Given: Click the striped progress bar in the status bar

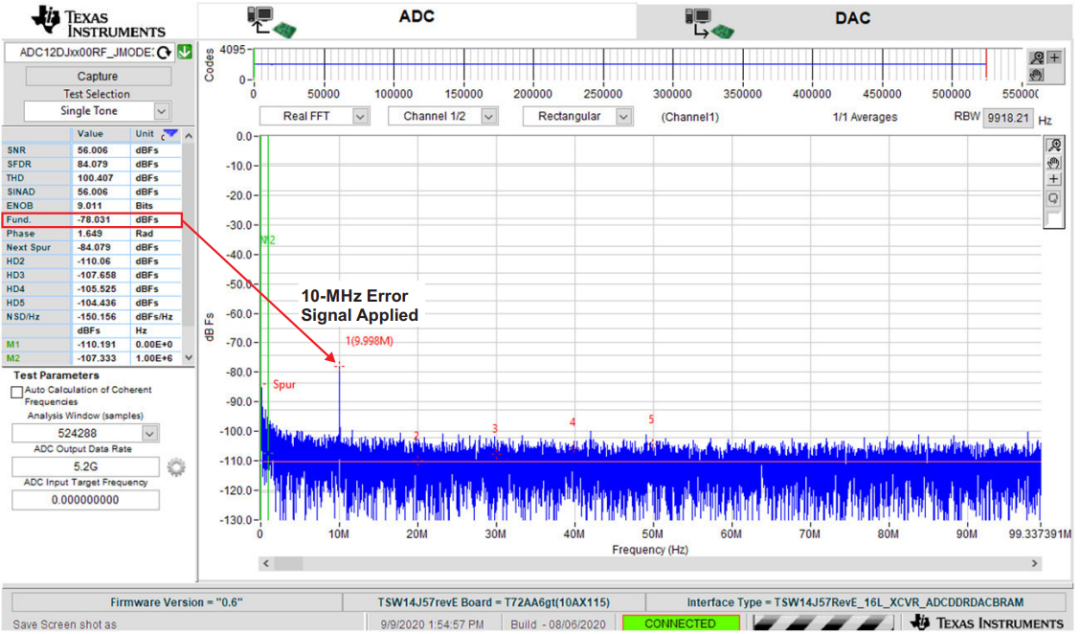Looking at the screenshot, I should pos(825,623).
